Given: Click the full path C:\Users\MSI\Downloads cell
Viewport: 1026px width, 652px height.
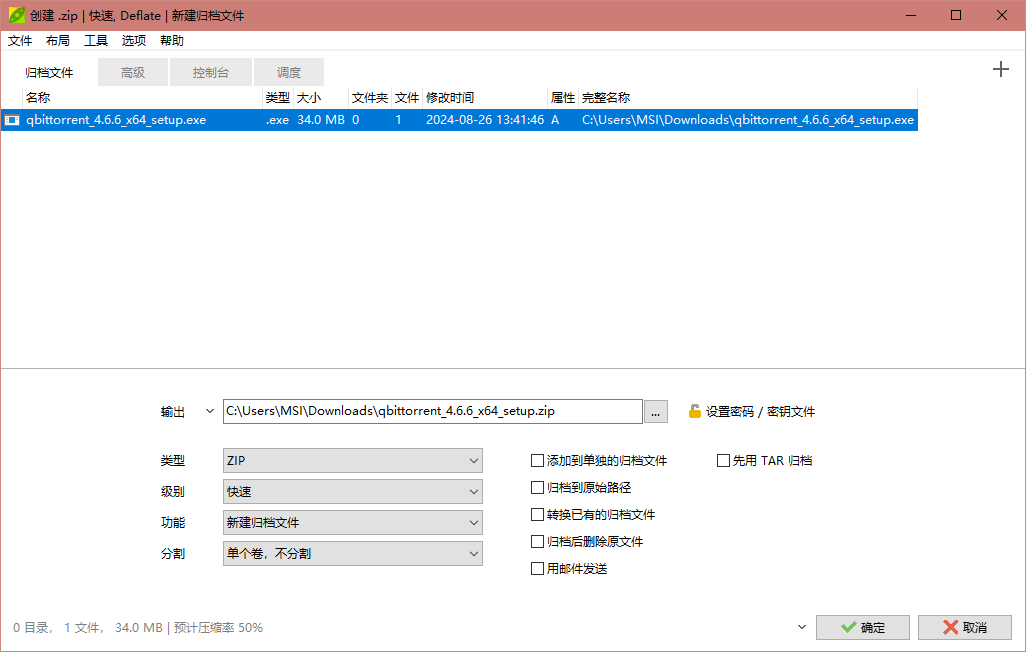Looking at the screenshot, I should 748,120.
